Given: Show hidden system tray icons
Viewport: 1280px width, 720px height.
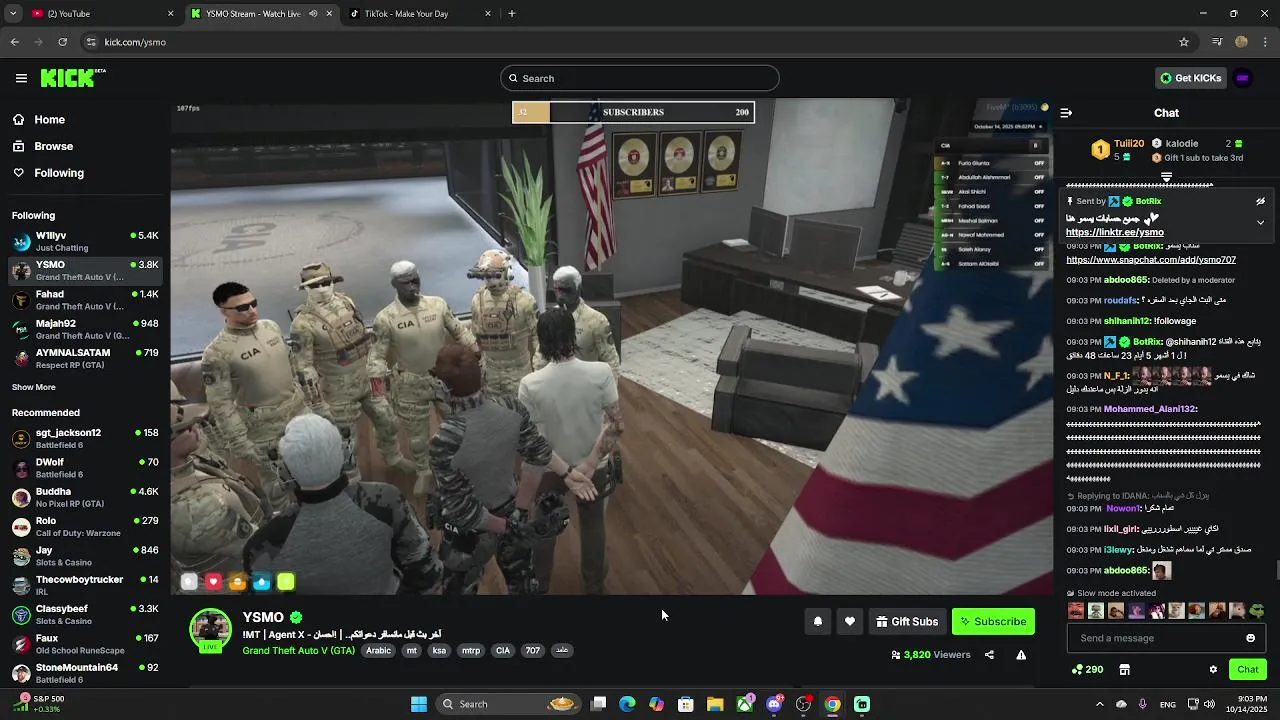Looking at the screenshot, I should 1099,704.
